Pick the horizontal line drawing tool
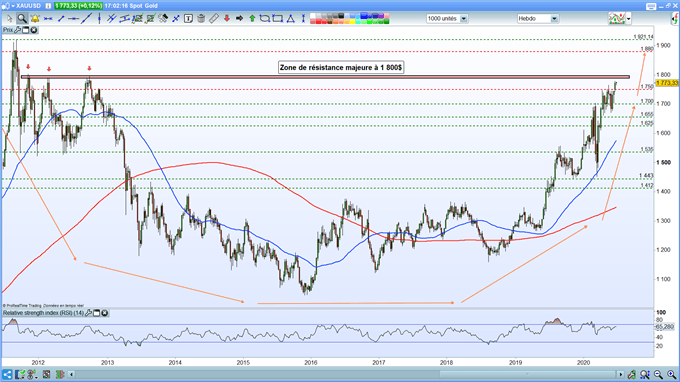 (x=74, y=19)
